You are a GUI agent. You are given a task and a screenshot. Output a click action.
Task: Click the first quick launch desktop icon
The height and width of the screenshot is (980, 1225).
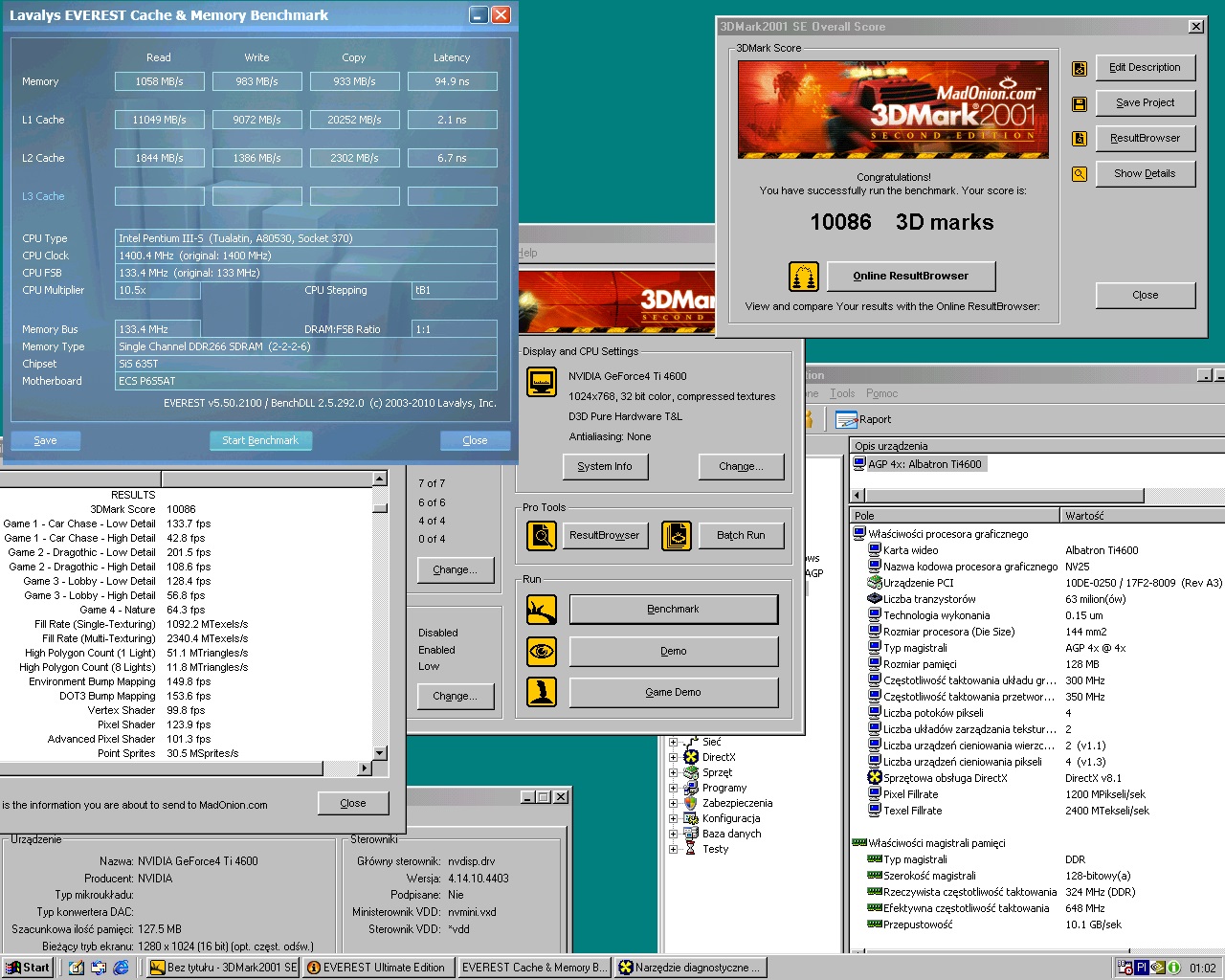tap(76, 968)
